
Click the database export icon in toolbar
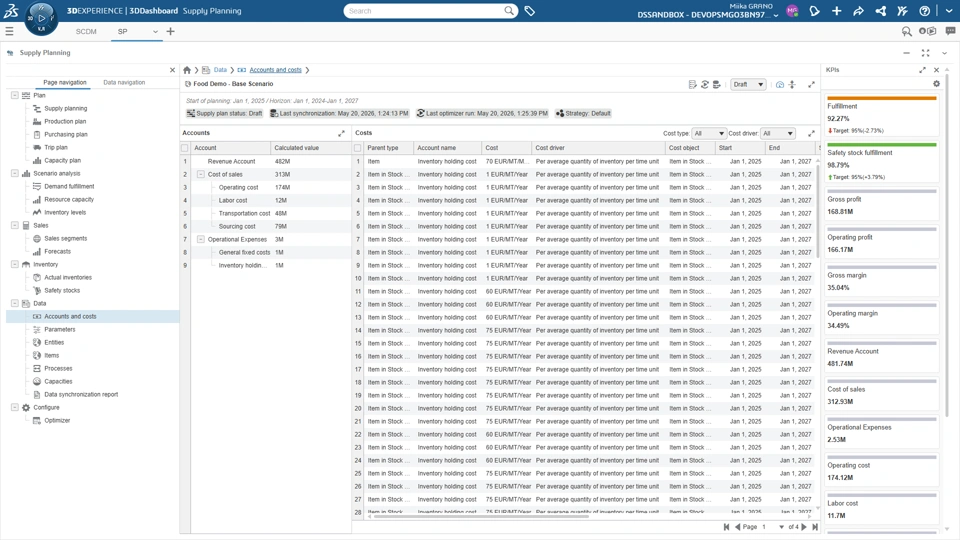pyautogui.click(x=717, y=84)
